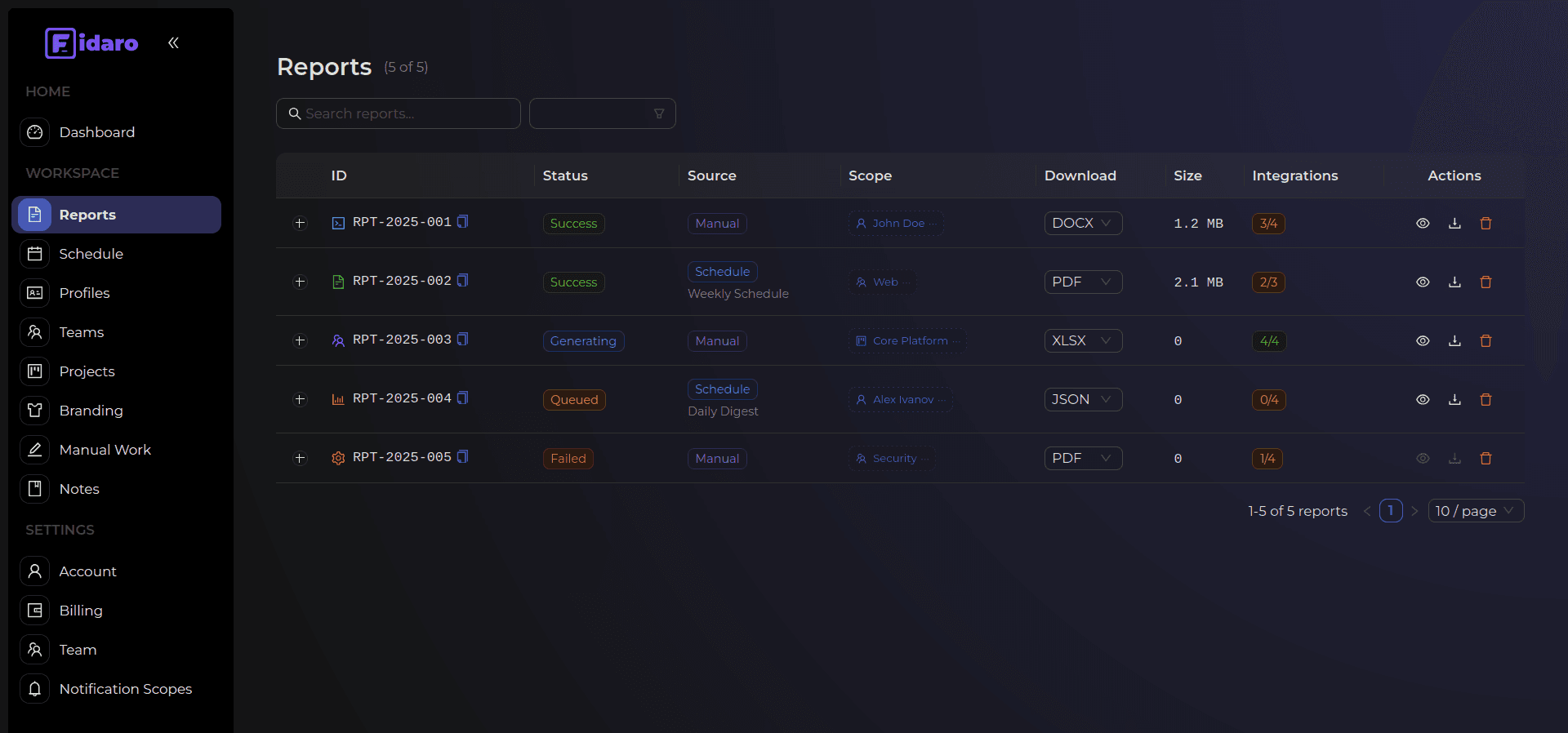Preview report RPT-2025-003 via eye icon
The image size is (1568, 733).
[x=1423, y=341]
